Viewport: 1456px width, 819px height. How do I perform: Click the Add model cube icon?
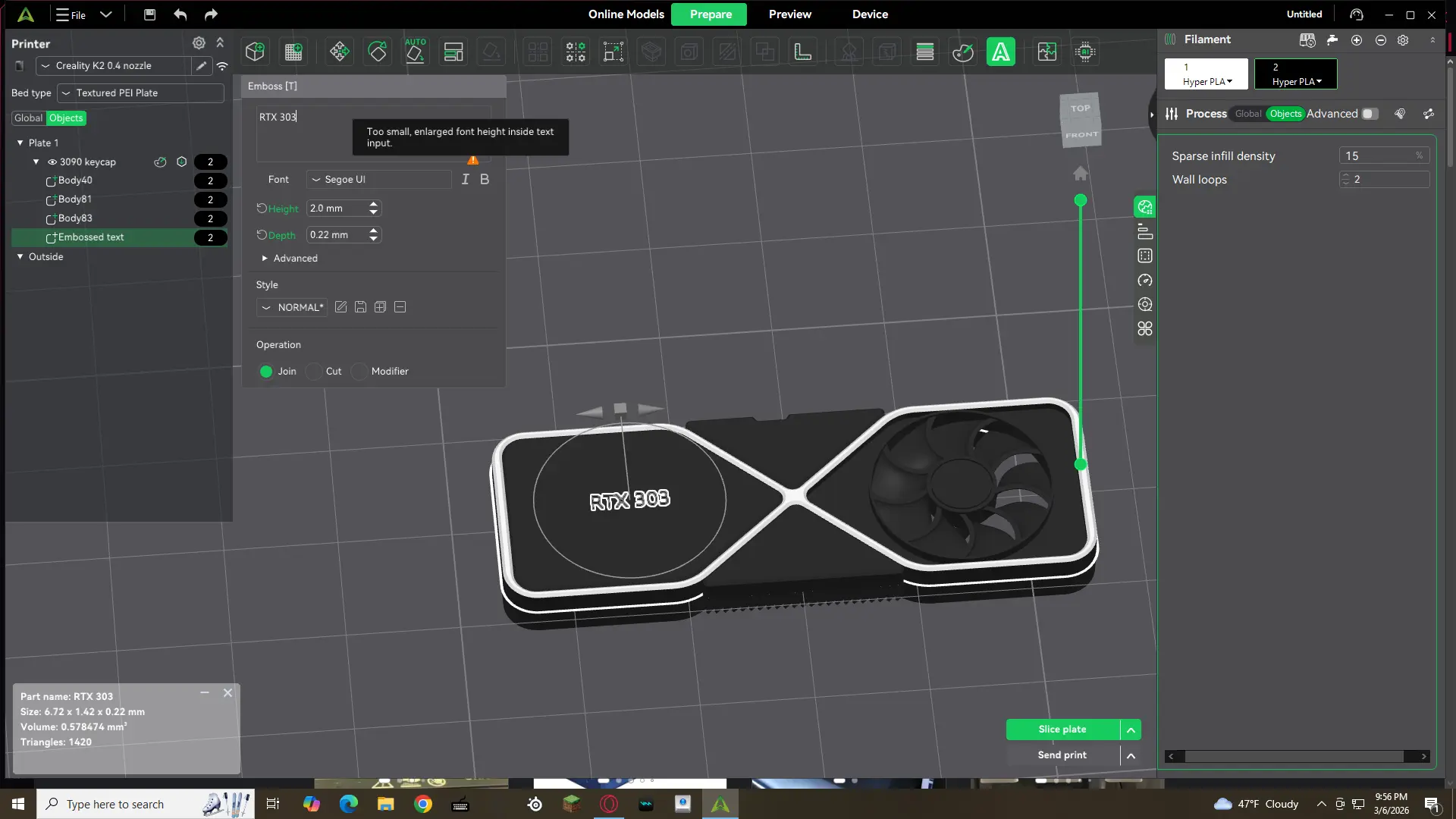coord(255,52)
